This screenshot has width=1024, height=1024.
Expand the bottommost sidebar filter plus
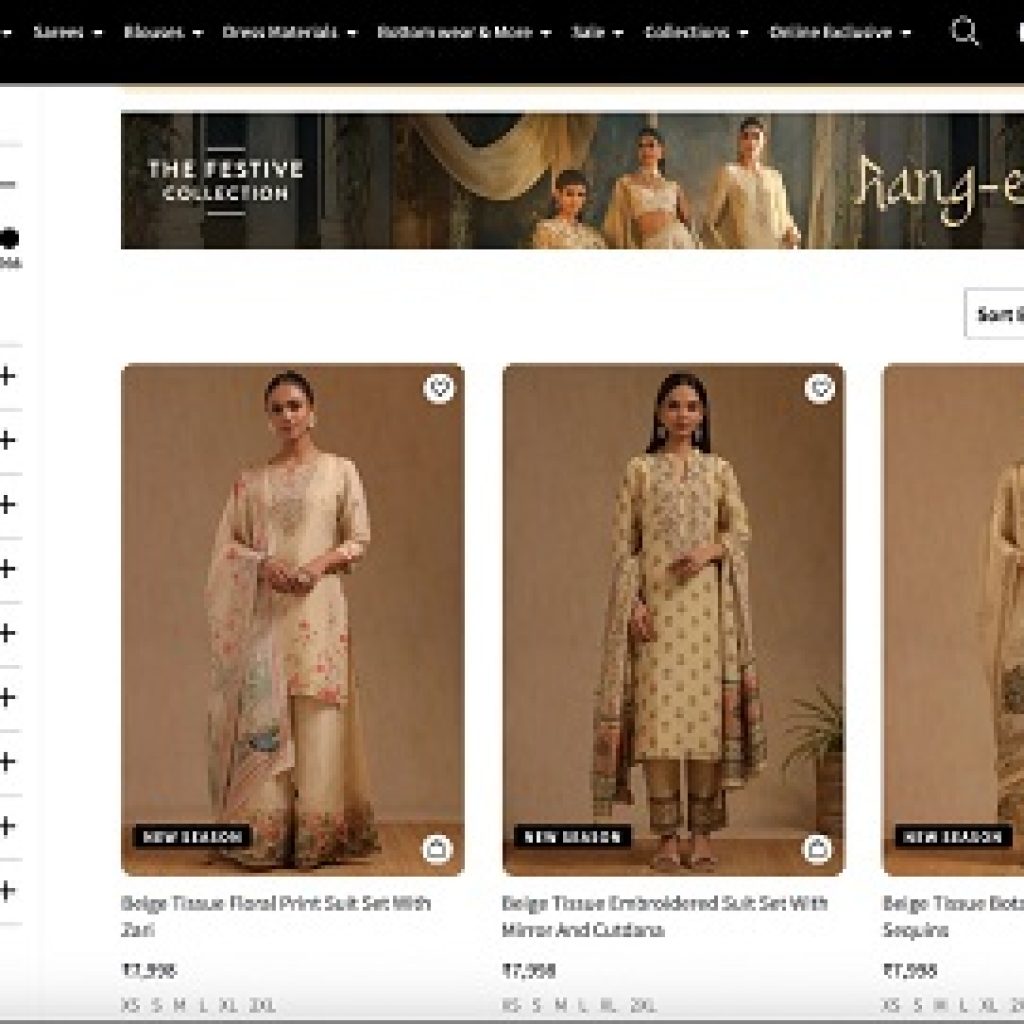8,890
